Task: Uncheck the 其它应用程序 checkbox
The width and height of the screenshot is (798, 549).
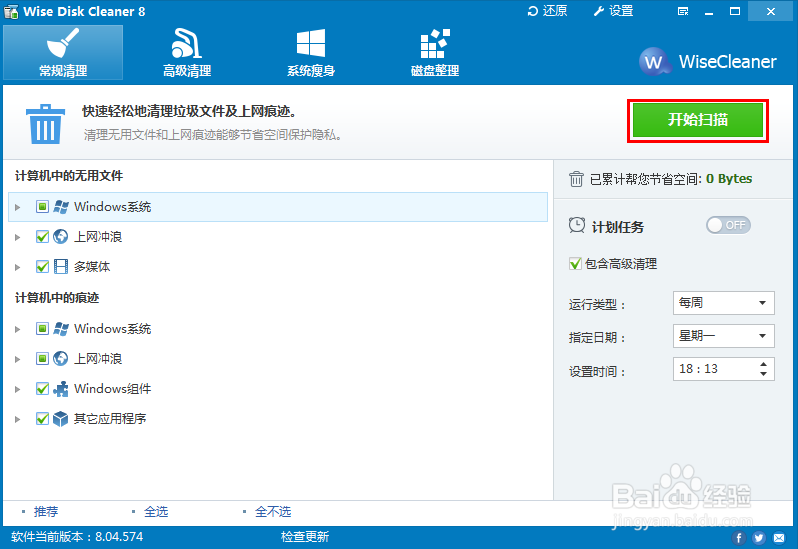Action: [x=42, y=419]
